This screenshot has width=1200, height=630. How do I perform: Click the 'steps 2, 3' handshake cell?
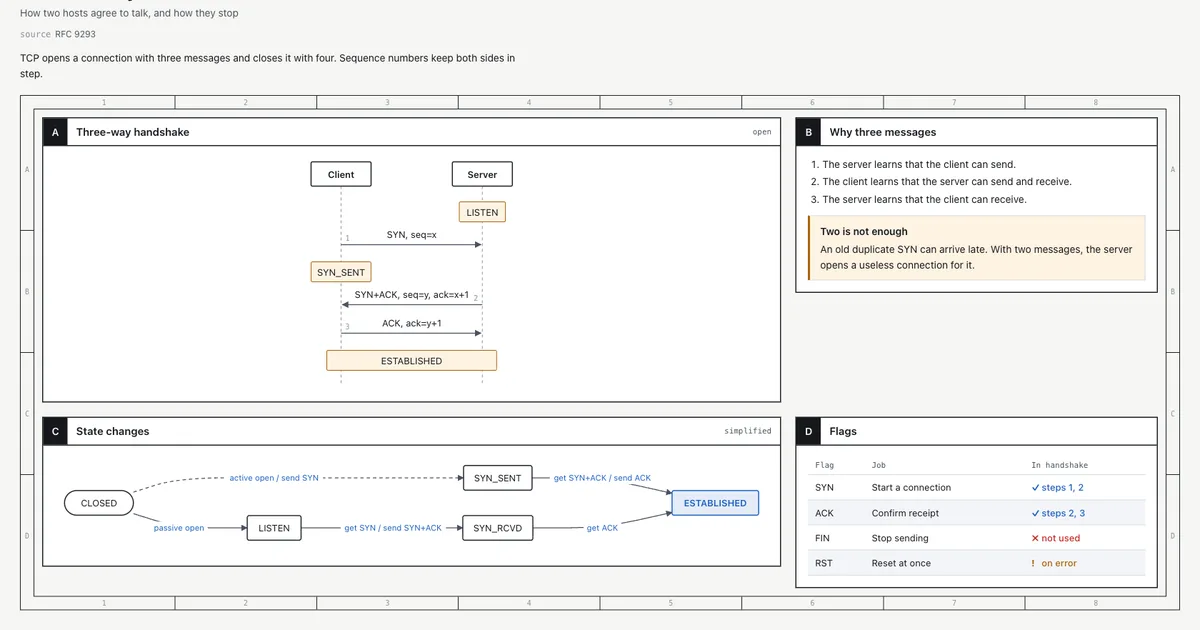tap(1058, 513)
